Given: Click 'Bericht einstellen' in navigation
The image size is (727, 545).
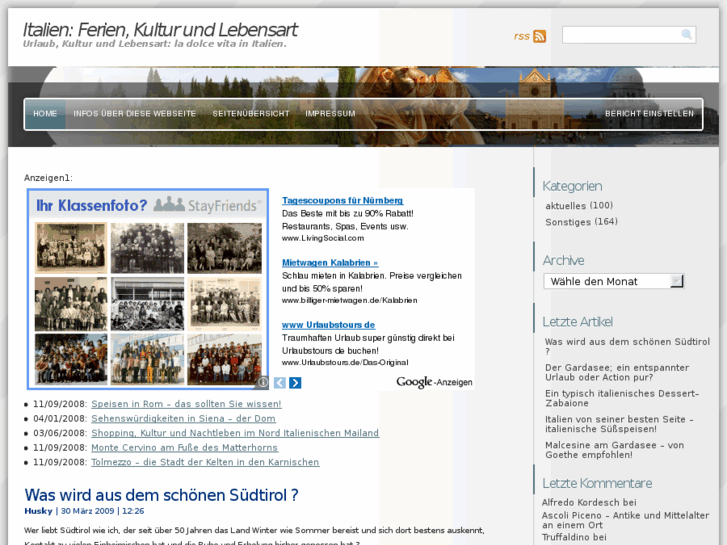Looking at the screenshot, I should point(650,114).
